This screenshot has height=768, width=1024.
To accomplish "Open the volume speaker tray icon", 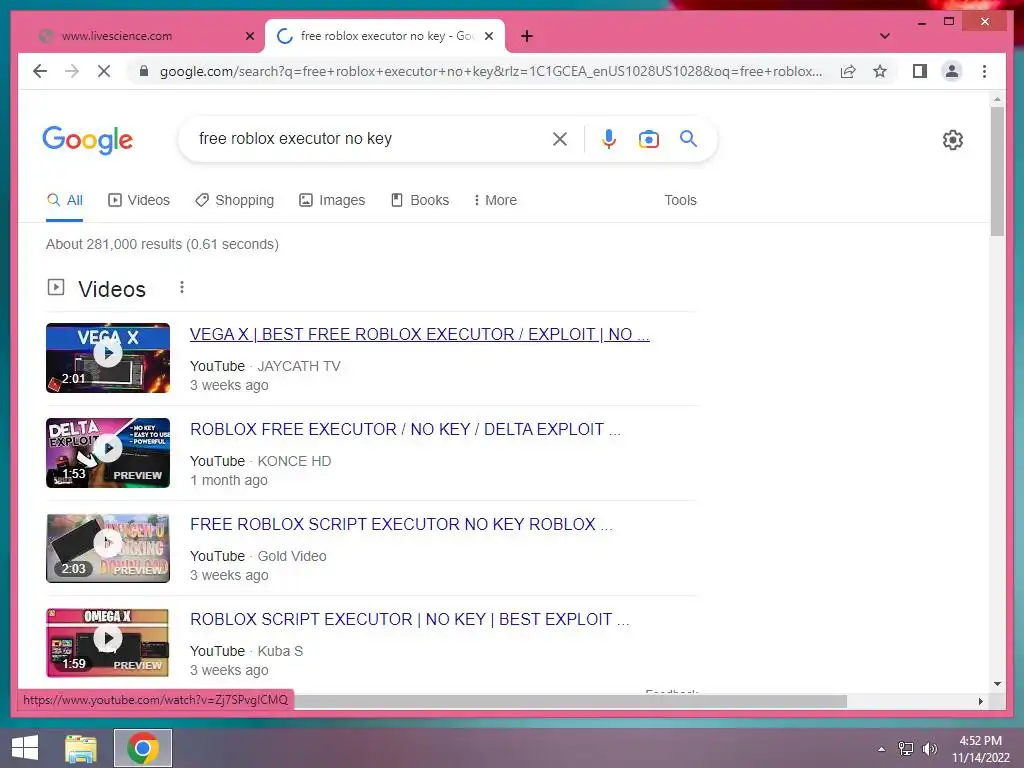I will [x=929, y=749].
